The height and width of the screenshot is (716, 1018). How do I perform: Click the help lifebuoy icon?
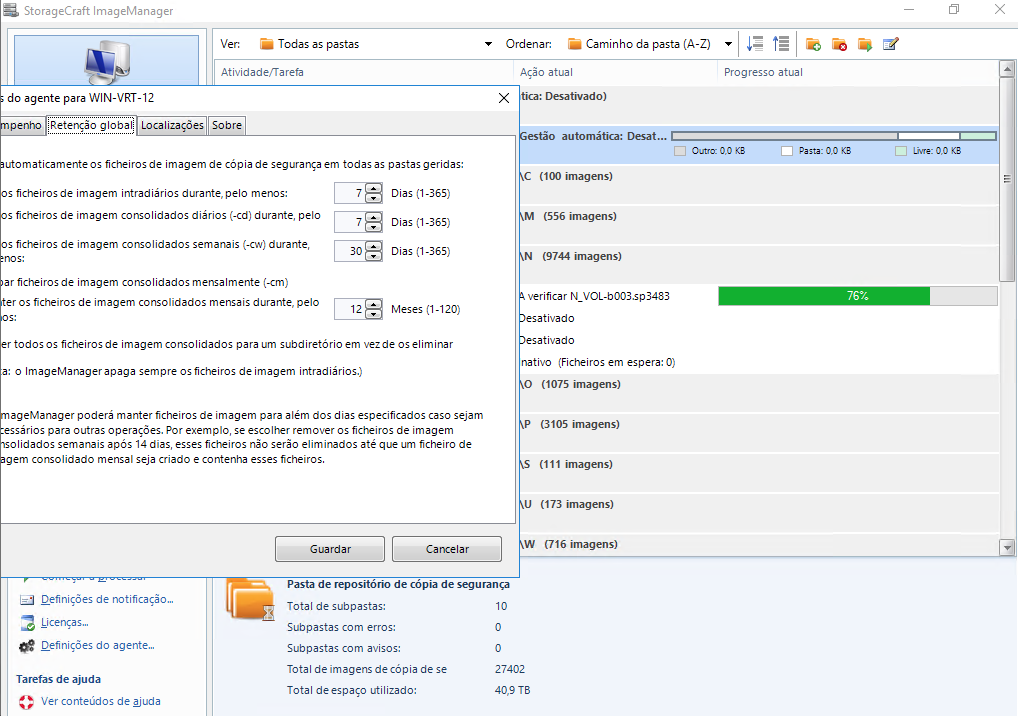click(26, 702)
